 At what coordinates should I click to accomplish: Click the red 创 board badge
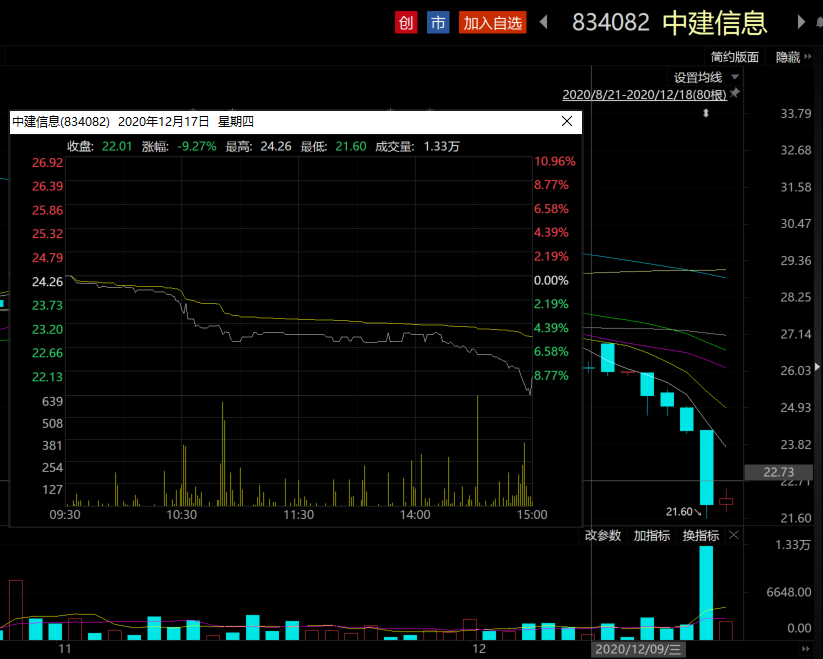tap(405, 22)
